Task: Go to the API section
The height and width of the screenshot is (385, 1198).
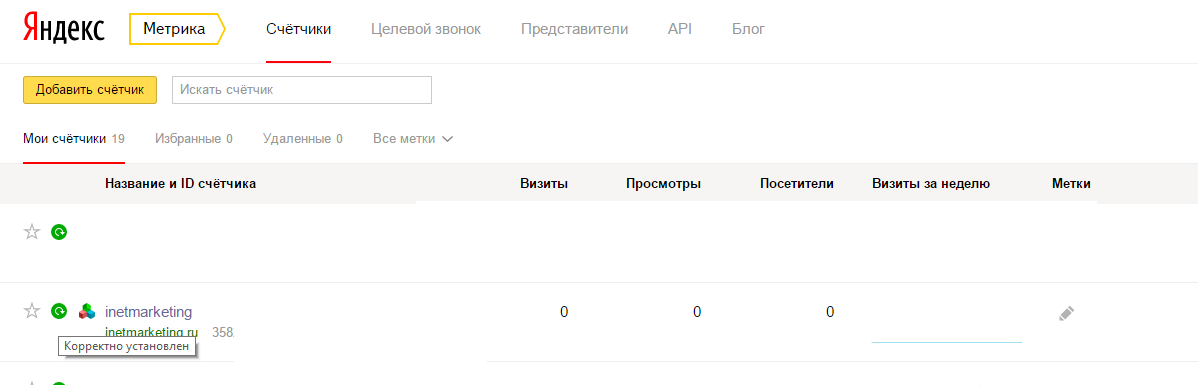Action: (680, 29)
